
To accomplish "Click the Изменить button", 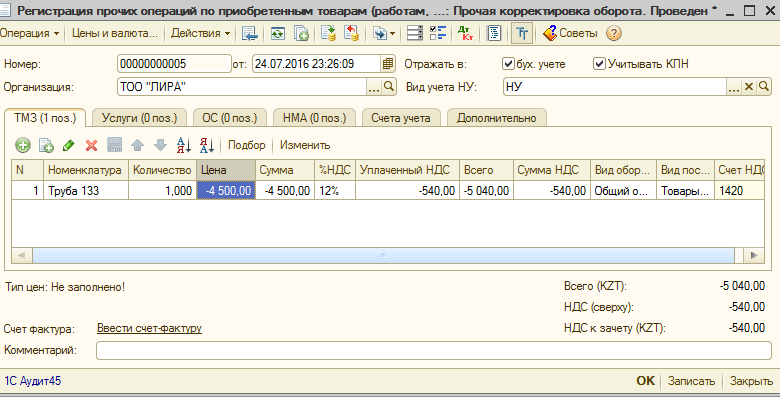I will tap(305, 145).
